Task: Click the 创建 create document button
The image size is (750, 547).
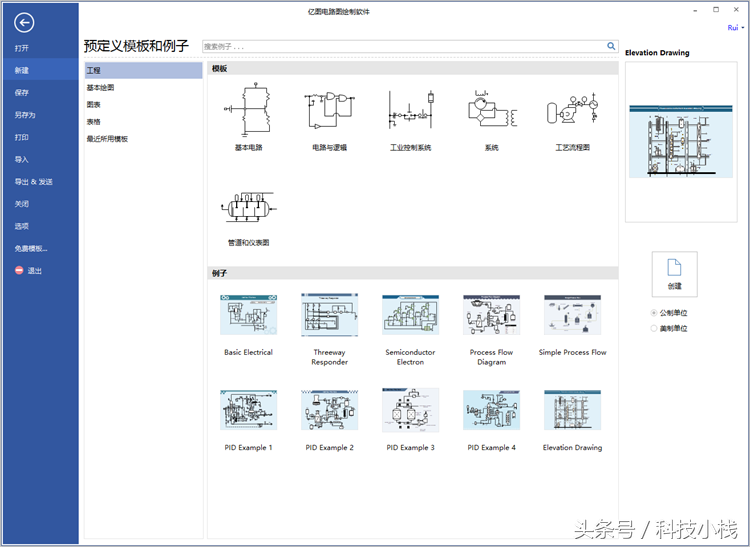Action: 674,274
